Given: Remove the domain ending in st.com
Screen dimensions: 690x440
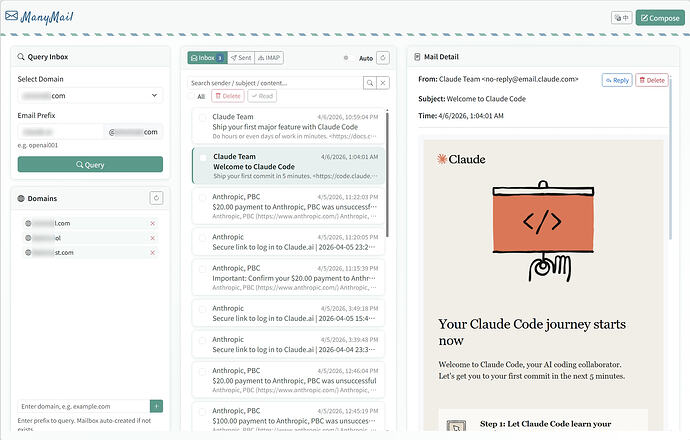Looking at the screenshot, I should coord(152,253).
